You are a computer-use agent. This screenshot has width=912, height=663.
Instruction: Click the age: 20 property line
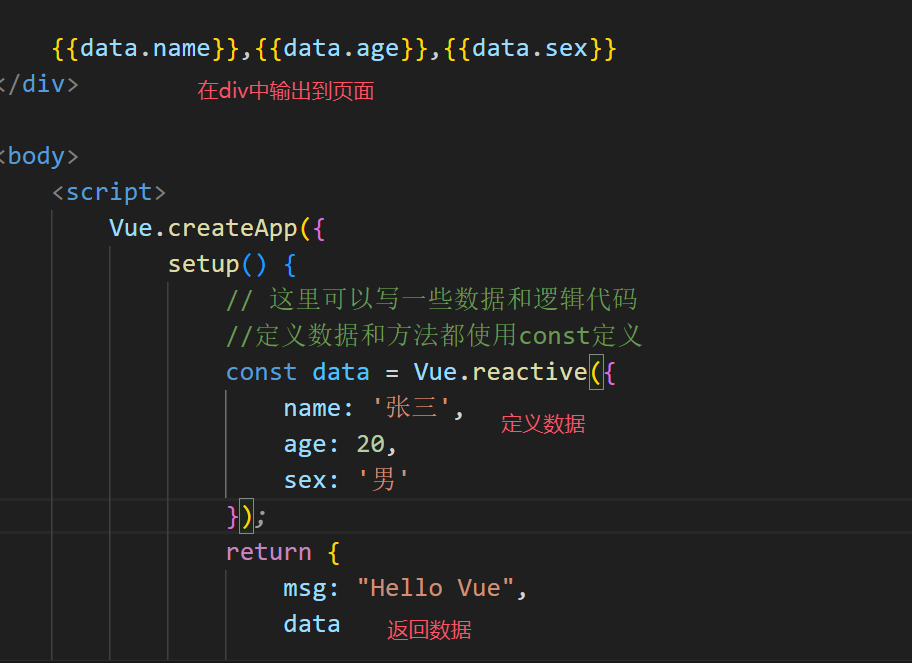click(340, 444)
